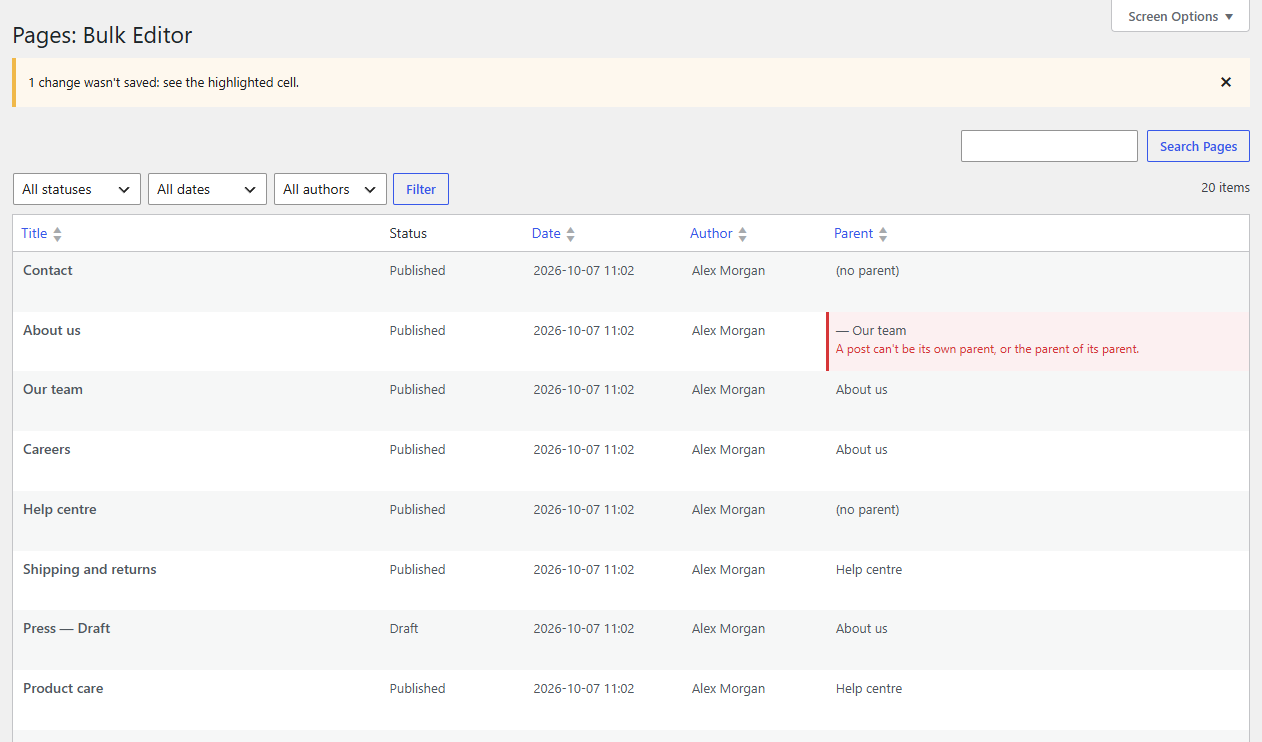Viewport: 1262px width, 742px height.
Task: Select the About us page title
Action: coord(52,330)
